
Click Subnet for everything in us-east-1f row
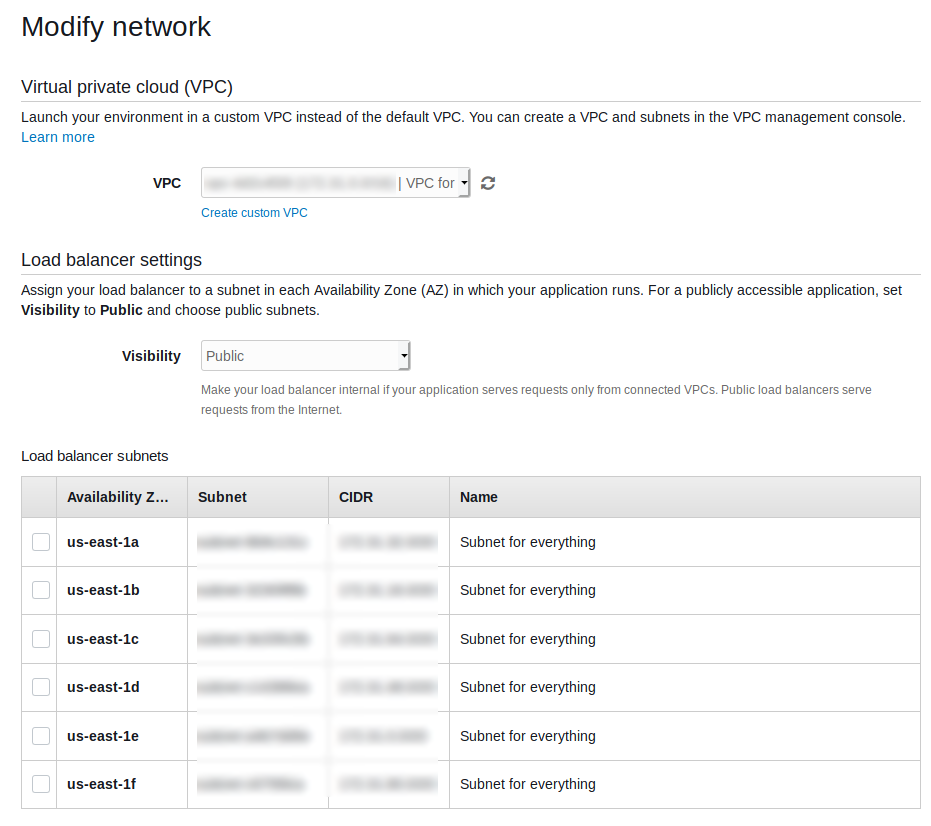coord(528,784)
